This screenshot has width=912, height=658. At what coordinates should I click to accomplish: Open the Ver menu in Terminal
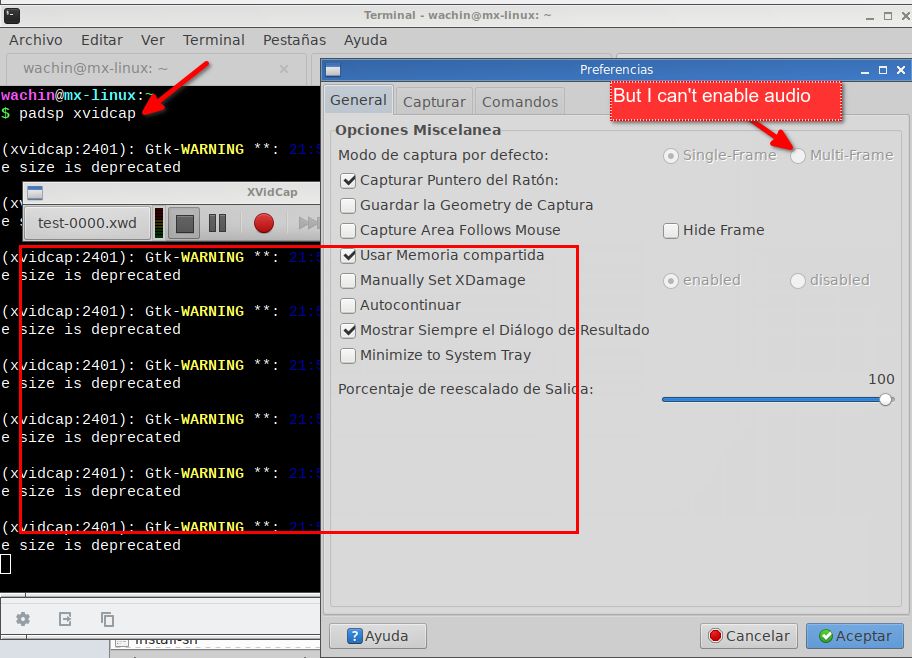(x=152, y=40)
